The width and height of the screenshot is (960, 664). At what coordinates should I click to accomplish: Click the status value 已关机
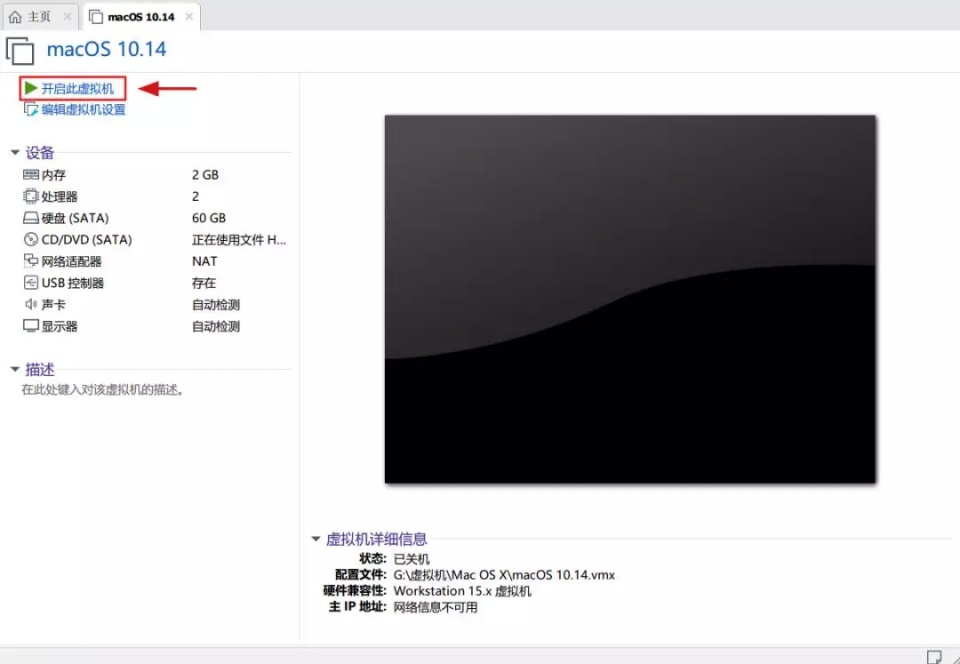(411, 559)
